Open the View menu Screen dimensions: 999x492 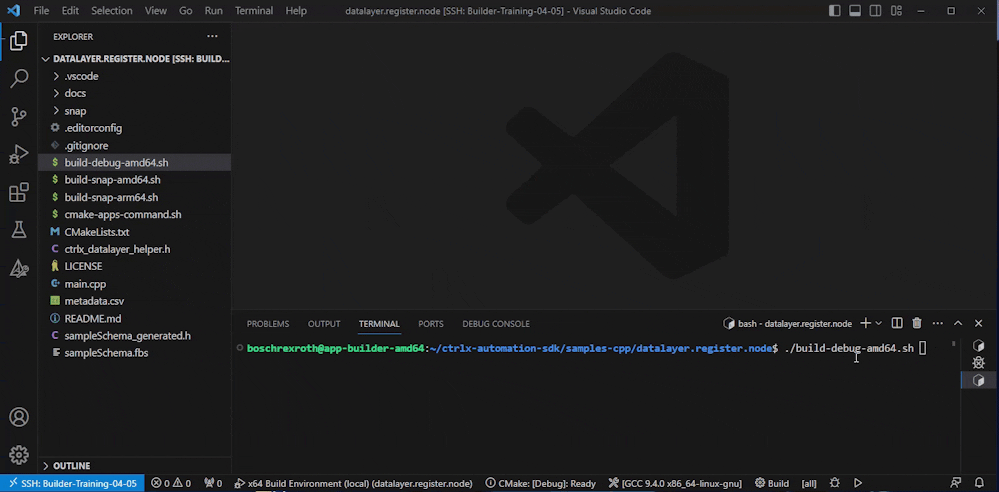pos(155,11)
